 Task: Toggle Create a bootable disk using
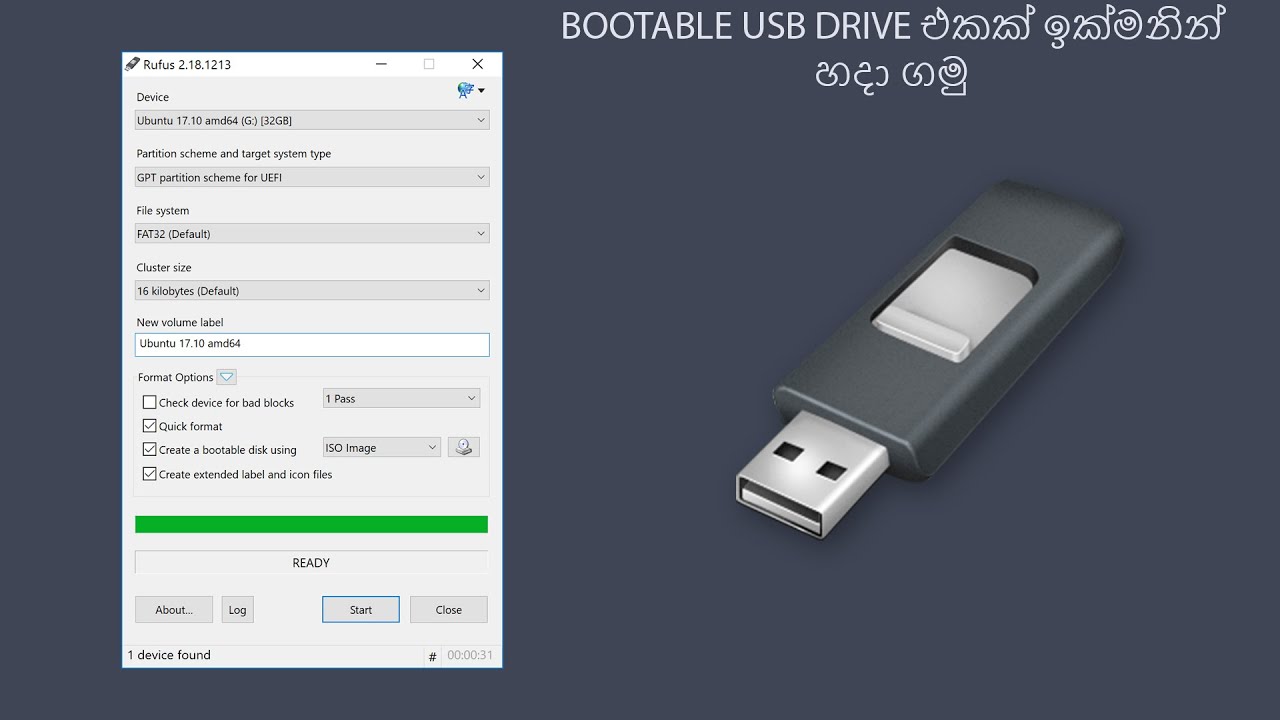coord(150,450)
